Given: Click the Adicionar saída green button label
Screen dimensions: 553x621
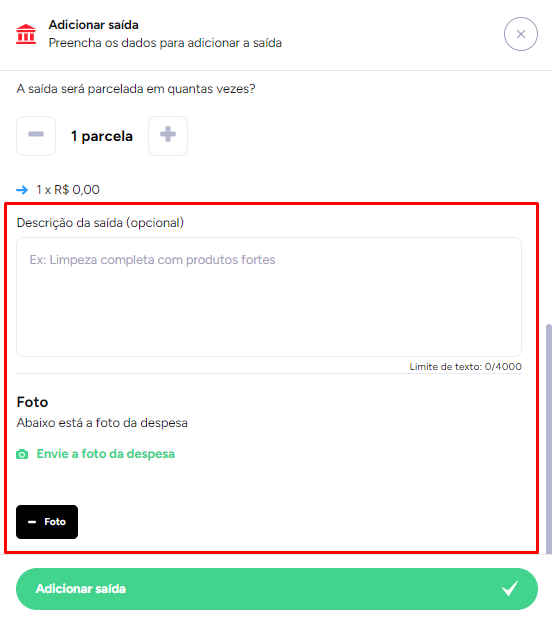Looking at the screenshot, I should point(81,589).
